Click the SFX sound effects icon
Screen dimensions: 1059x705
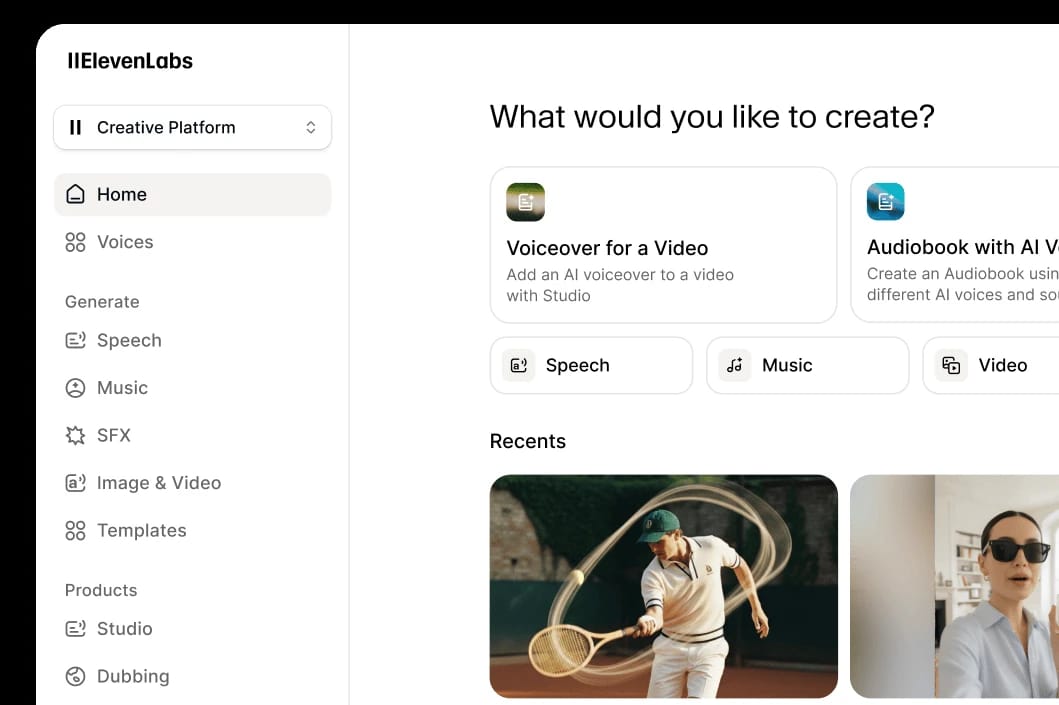point(74,435)
